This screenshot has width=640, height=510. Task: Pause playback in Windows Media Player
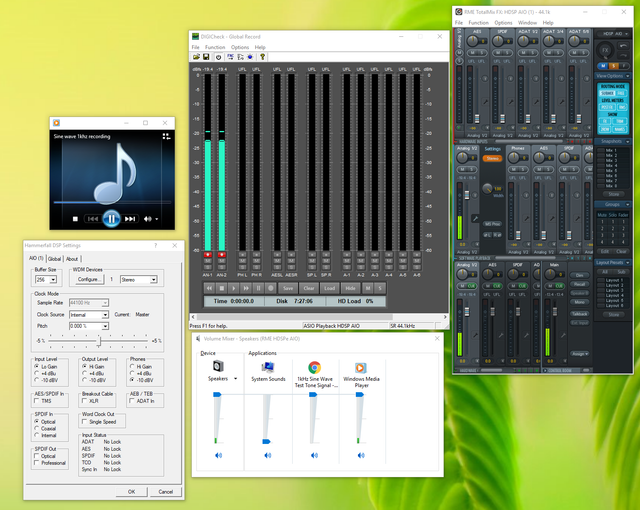coord(111,219)
